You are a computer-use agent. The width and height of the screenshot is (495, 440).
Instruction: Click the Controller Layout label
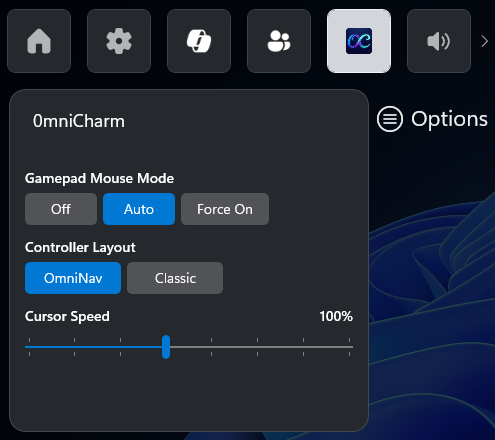(x=80, y=248)
